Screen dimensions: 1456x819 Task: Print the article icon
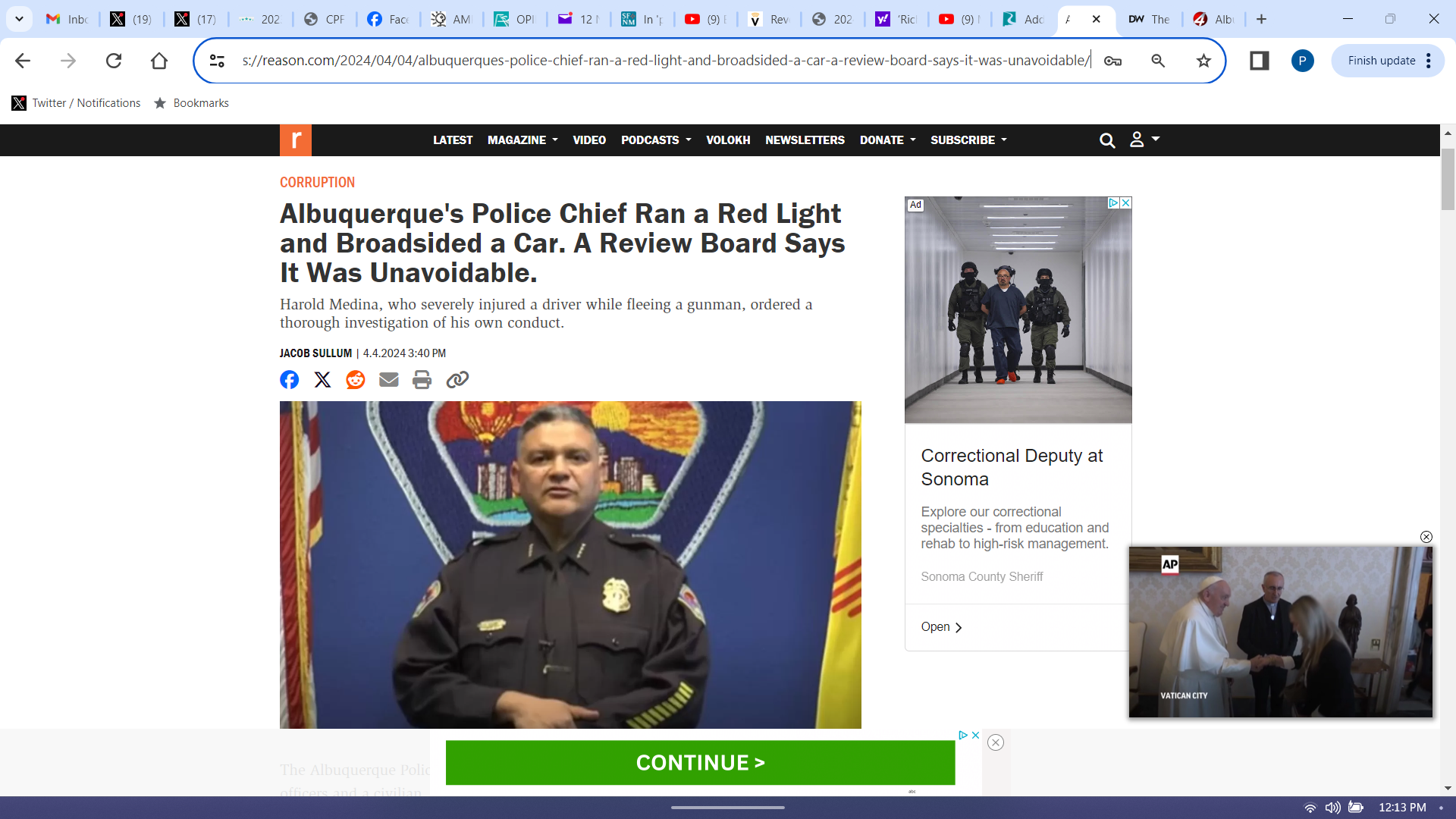pos(422,380)
